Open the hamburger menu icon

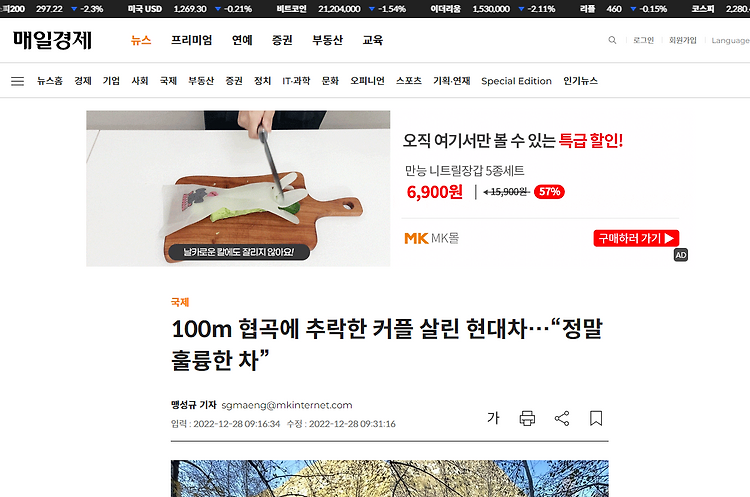(18, 81)
